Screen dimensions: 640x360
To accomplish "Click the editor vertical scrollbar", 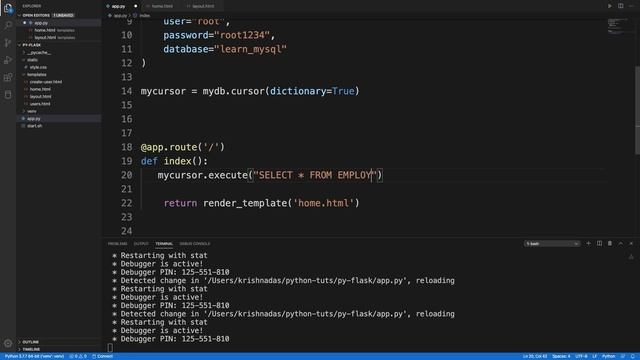I will (637, 110).
